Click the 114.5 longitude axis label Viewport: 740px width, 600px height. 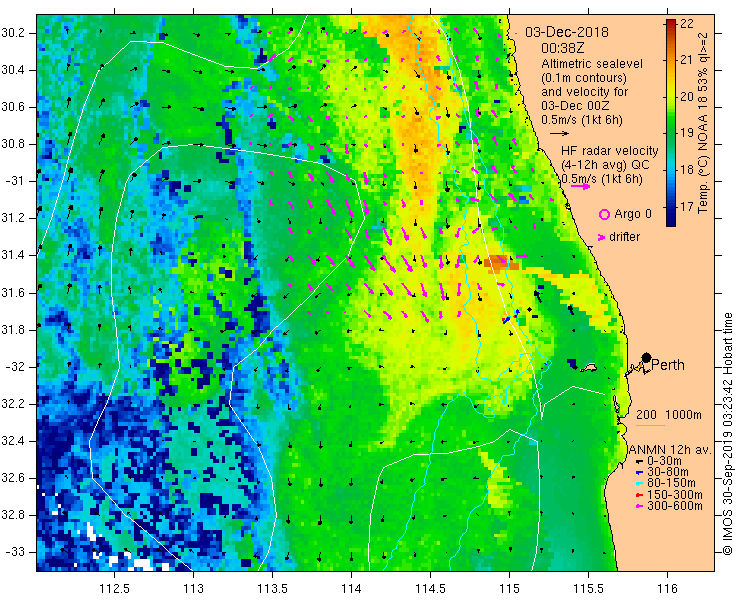[430, 589]
